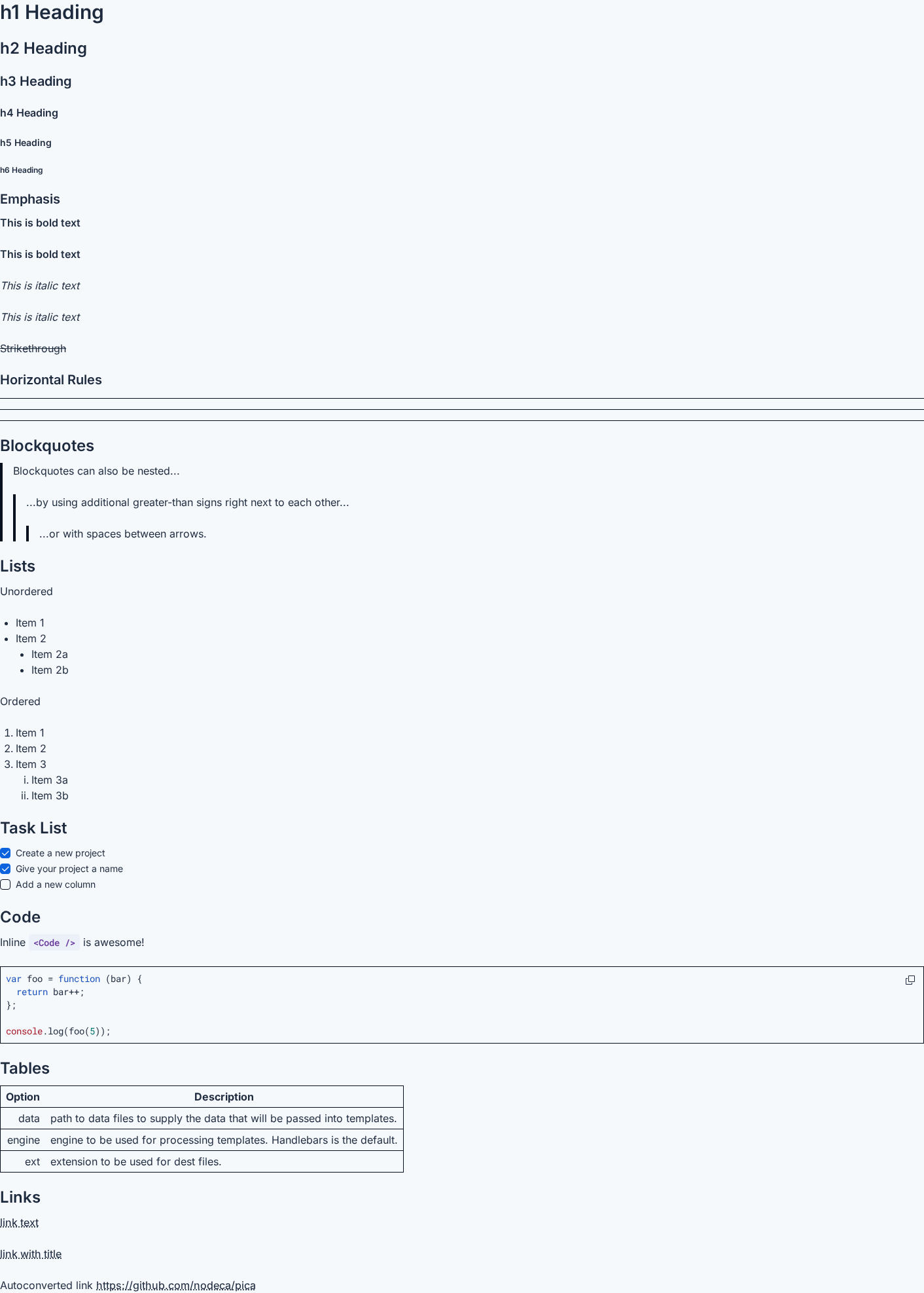
Task: Click 'Item 3b' in ordered sublist
Action: pyautogui.click(x=50, y=795)
